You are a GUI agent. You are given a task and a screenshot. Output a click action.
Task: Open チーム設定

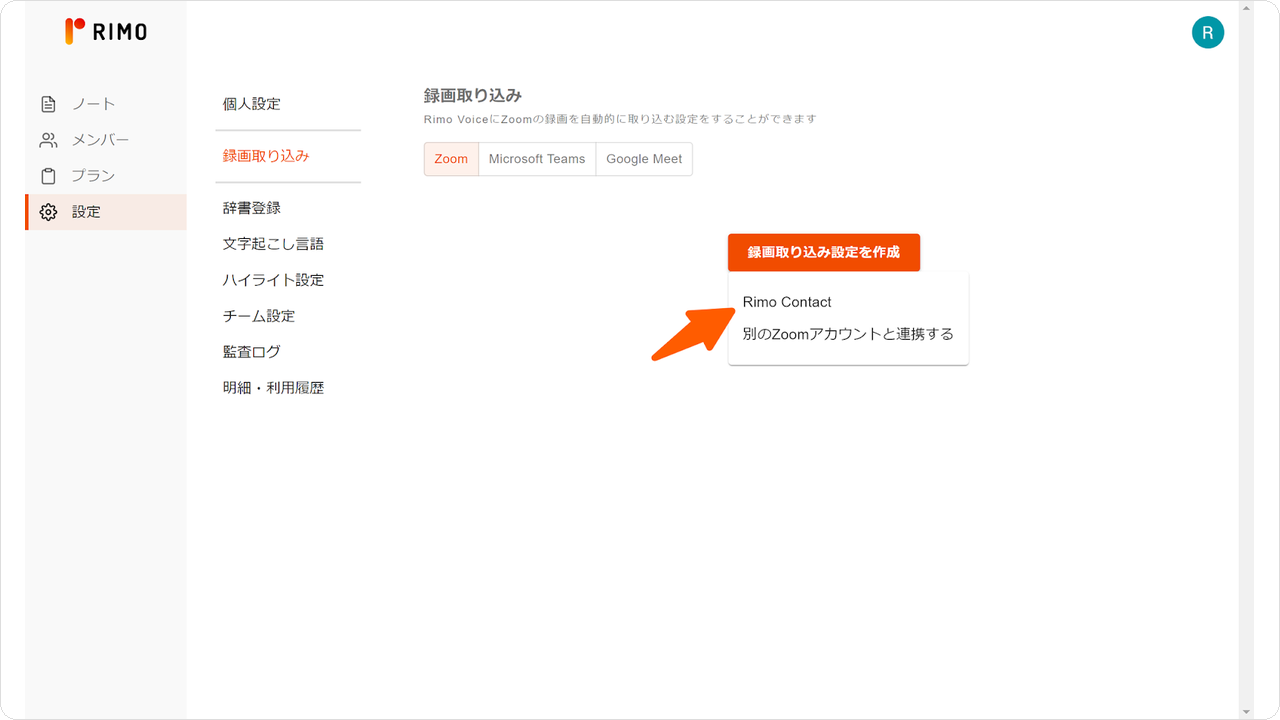259,316
